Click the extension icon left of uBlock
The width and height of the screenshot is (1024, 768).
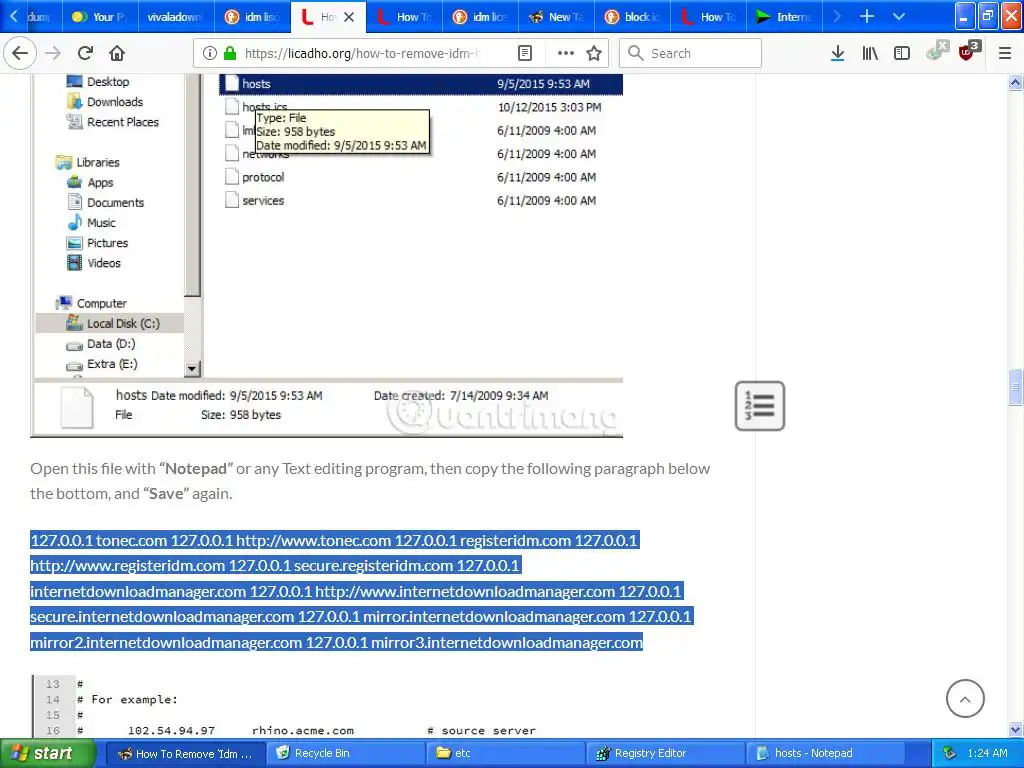coord(937,51)
